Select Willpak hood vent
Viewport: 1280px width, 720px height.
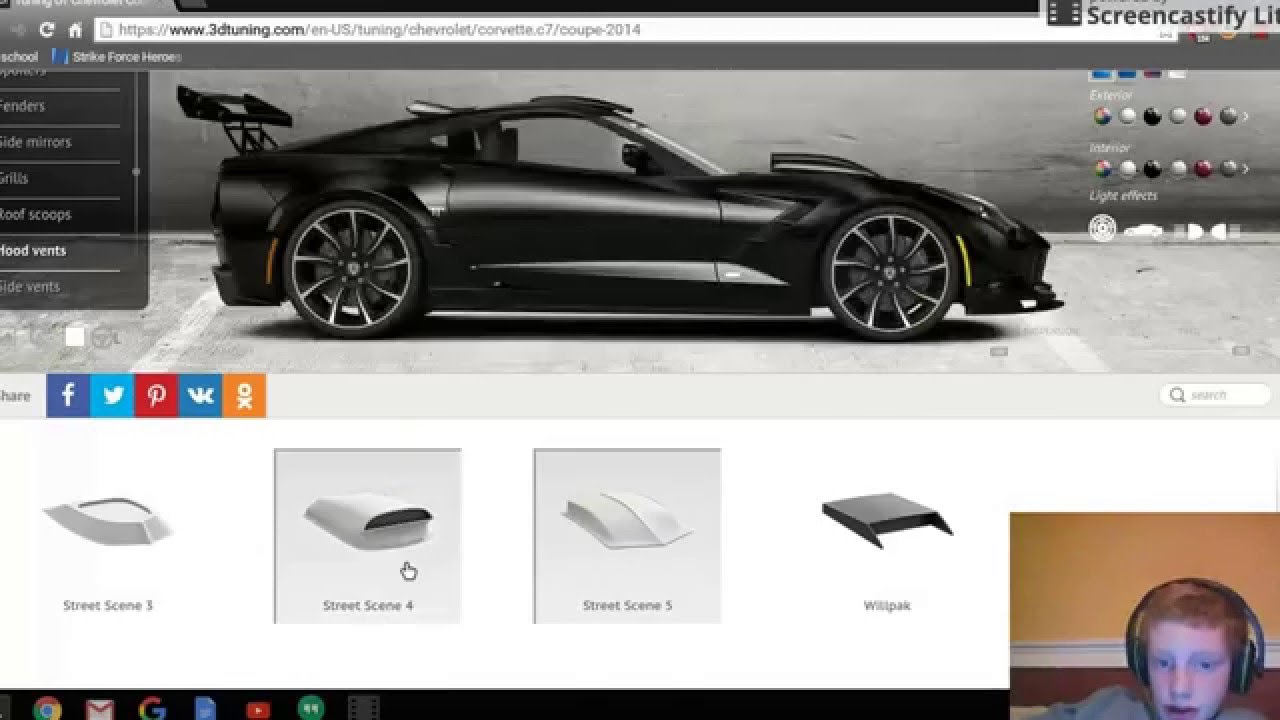point(887,536)
